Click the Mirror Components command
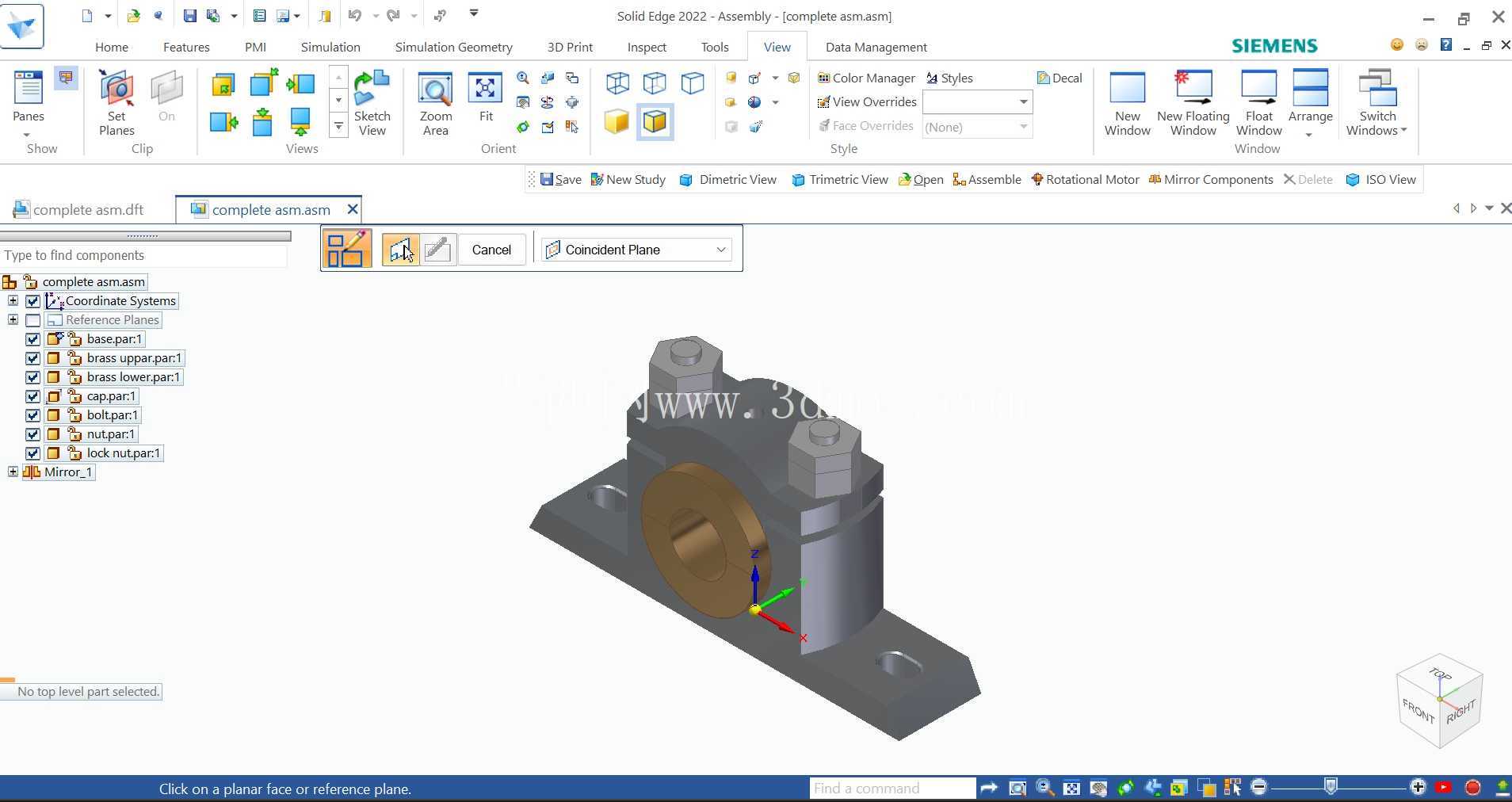Viewport: 1512px width, 802px height. pos(1211,179)
